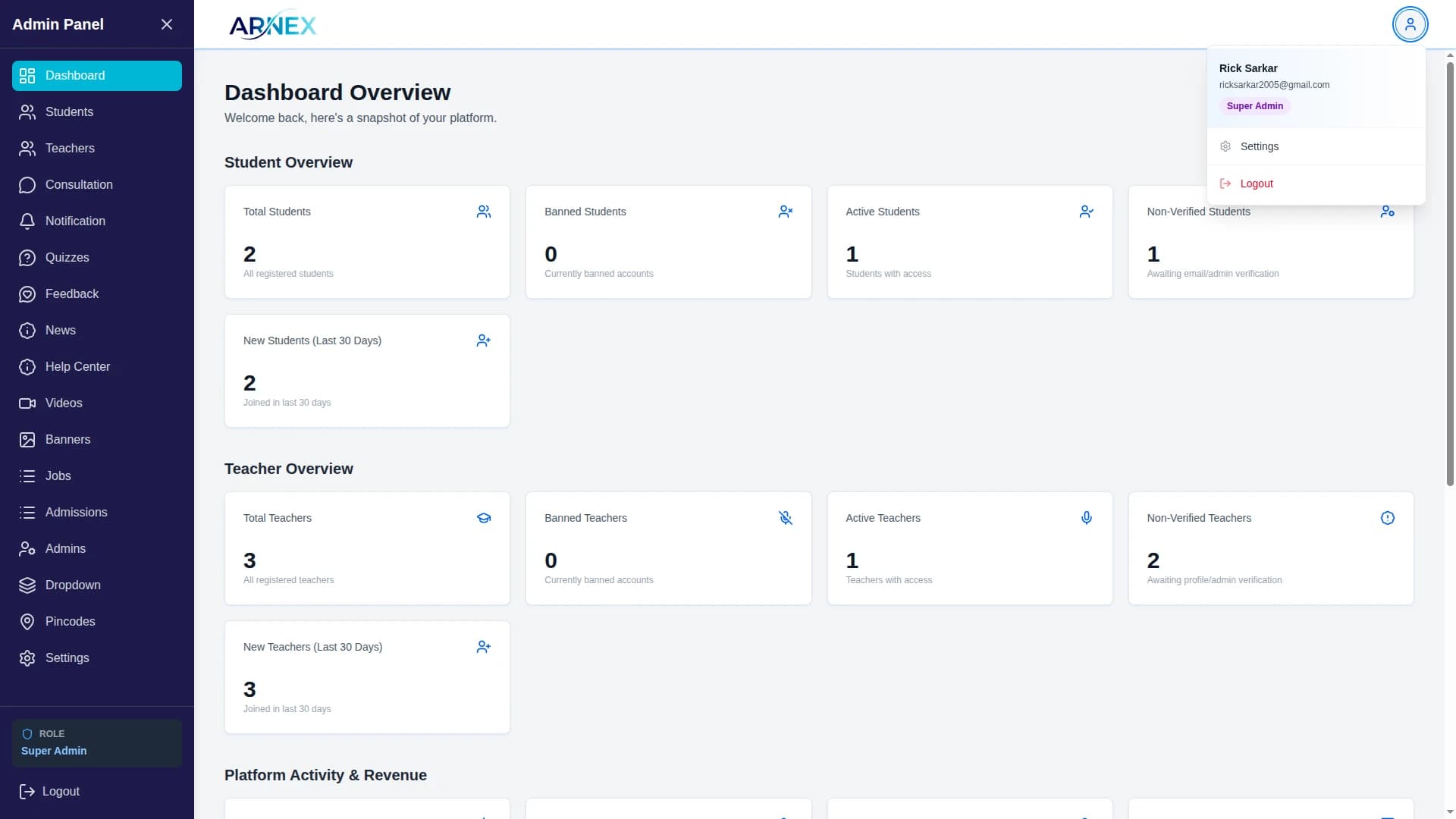1456x819 pixels.
Task: Go to Students page in sidebar
Action: point(69,112)
